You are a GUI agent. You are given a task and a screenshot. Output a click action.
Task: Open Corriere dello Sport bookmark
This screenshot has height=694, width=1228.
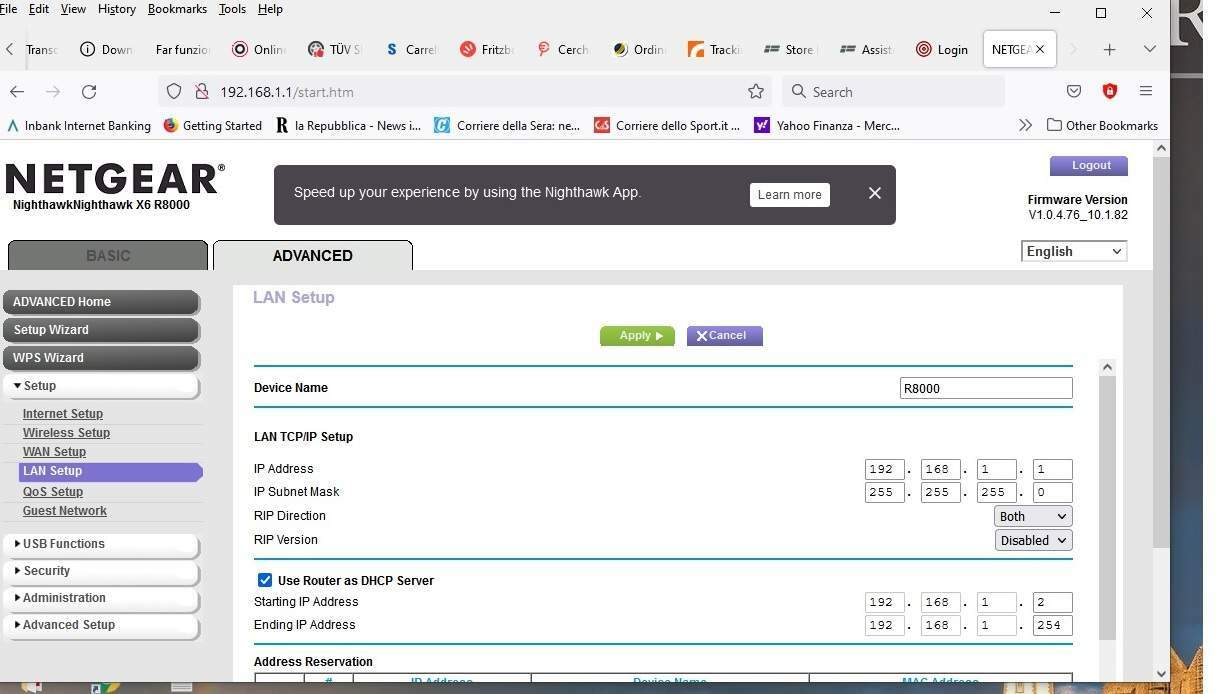click(x=667, y=125)
